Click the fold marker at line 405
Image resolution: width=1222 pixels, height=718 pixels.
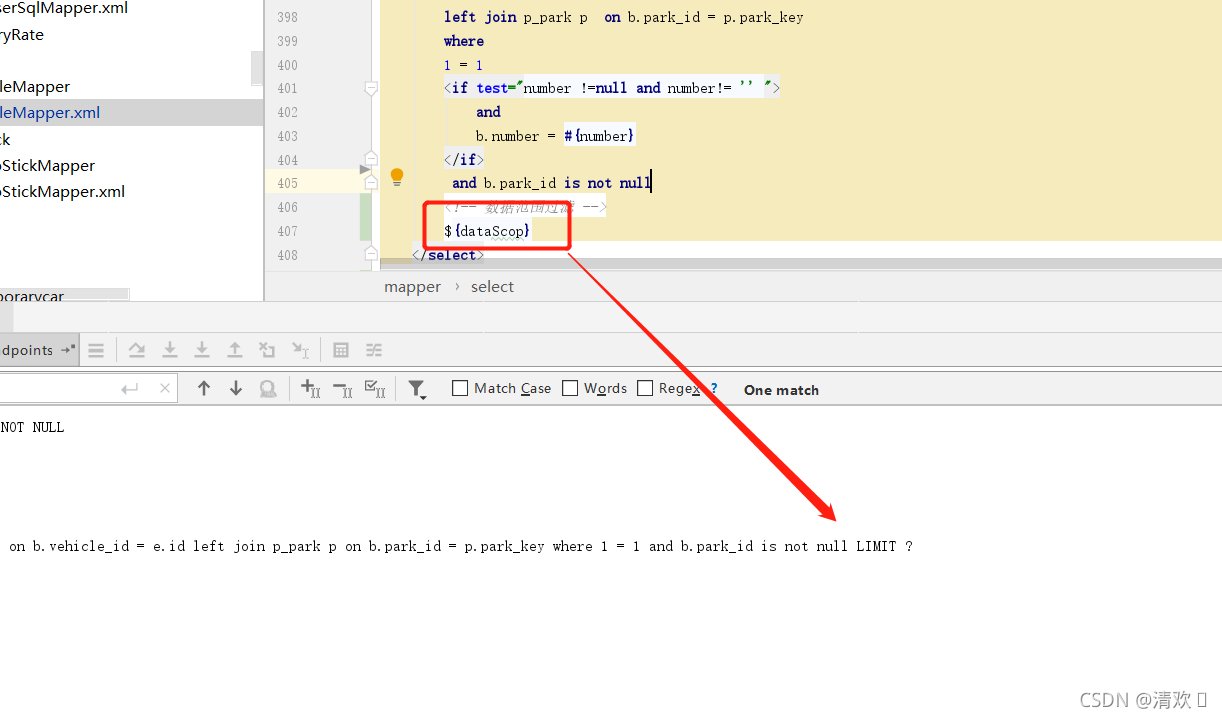pyautogui.click(x=371, y=181)
